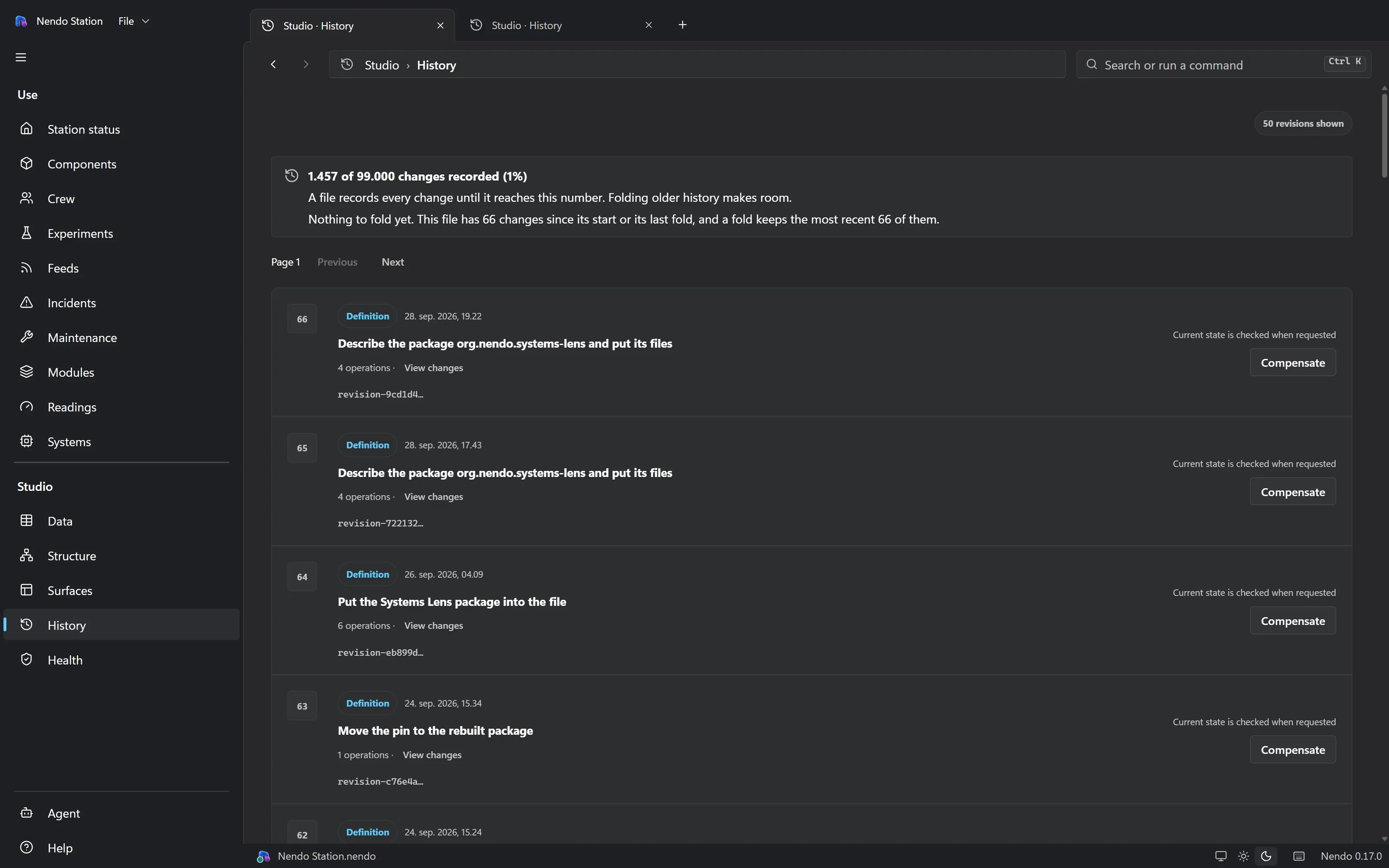Click the Definition tag on revision 64
1389x868 pixels.
pyautogui.click(x=367, y=575)
